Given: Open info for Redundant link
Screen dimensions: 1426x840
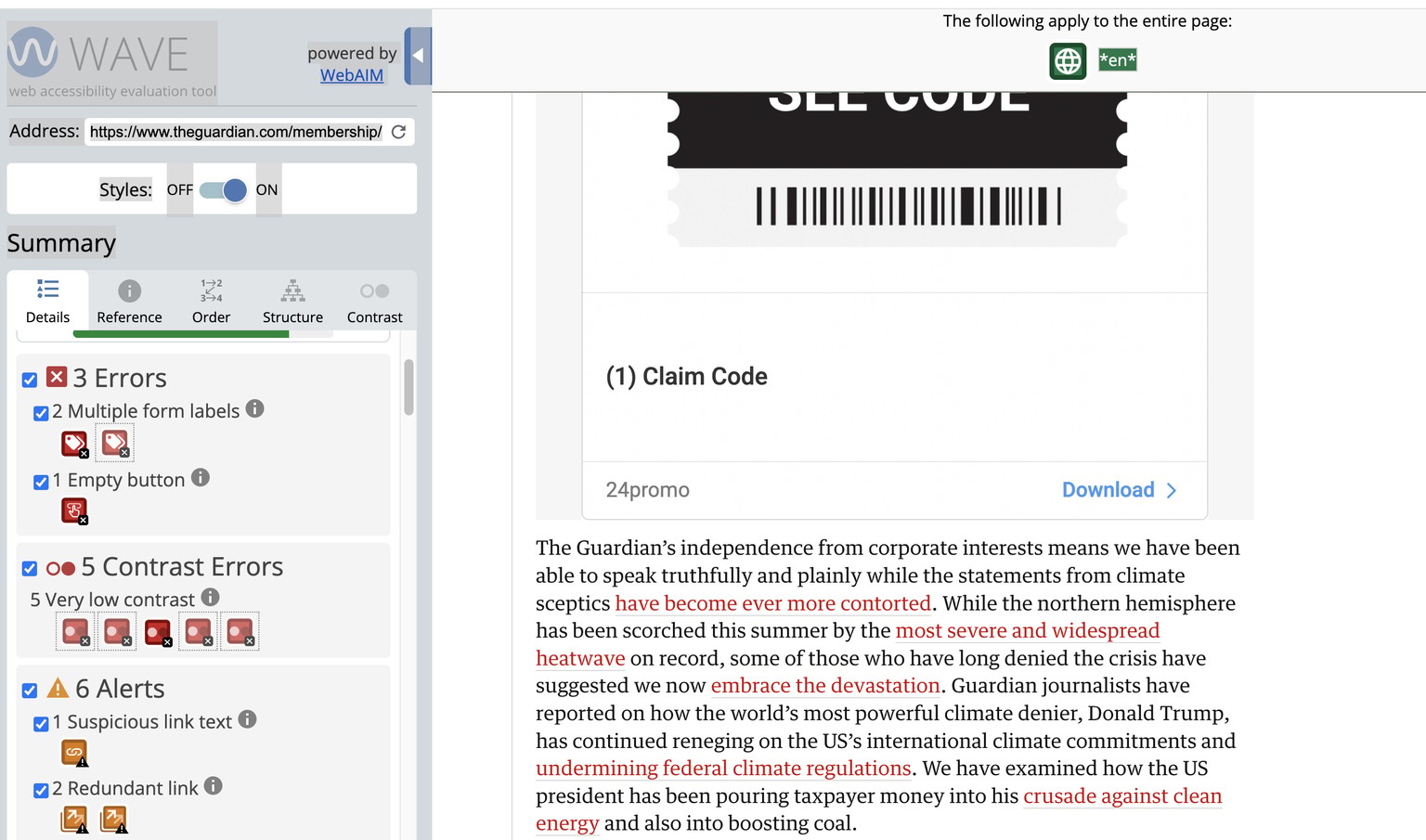Looking at the screenshot, I should coord(214,786).
